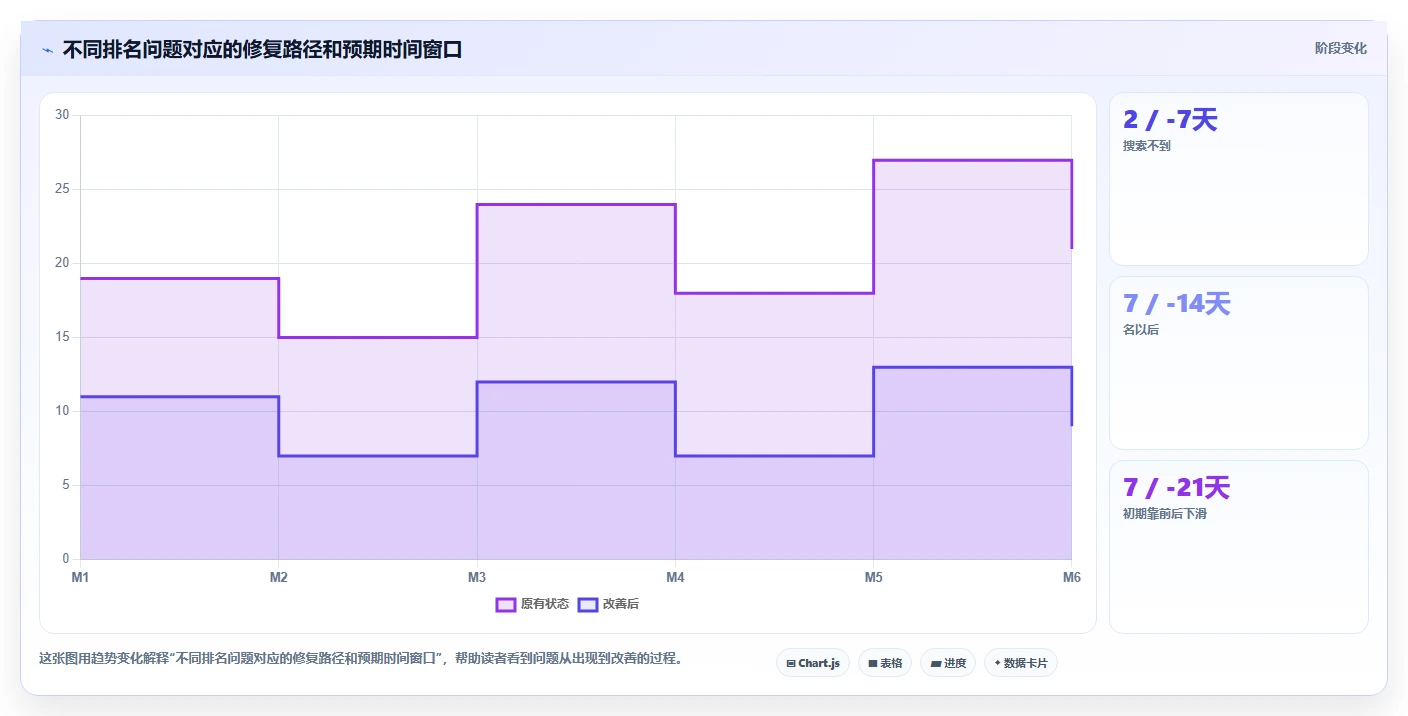Toggle the 改善后 legend label
Image resolution: width=1408 pixels, height=716 pixels.
[x=621, y=604]
